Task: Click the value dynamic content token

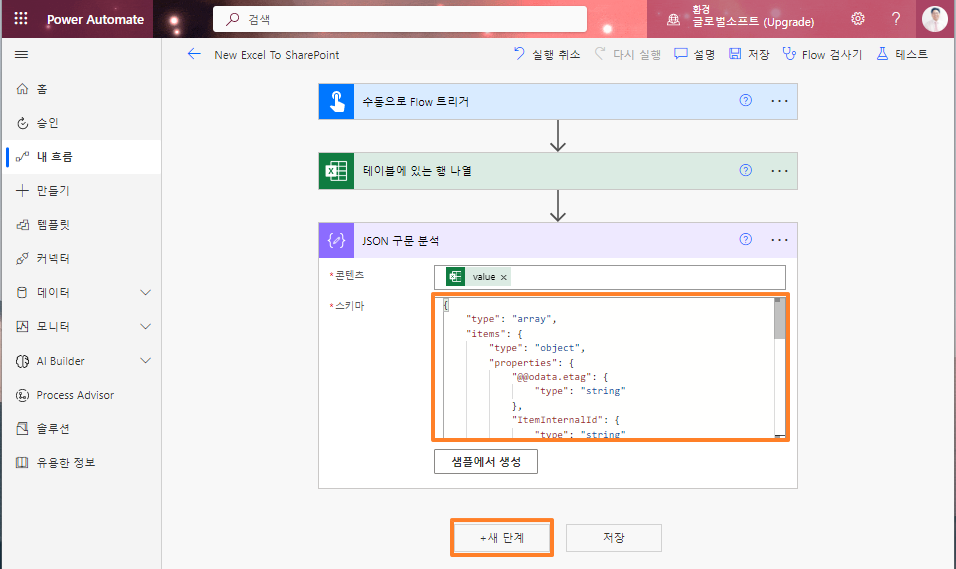Action: [x=478, y=277]
